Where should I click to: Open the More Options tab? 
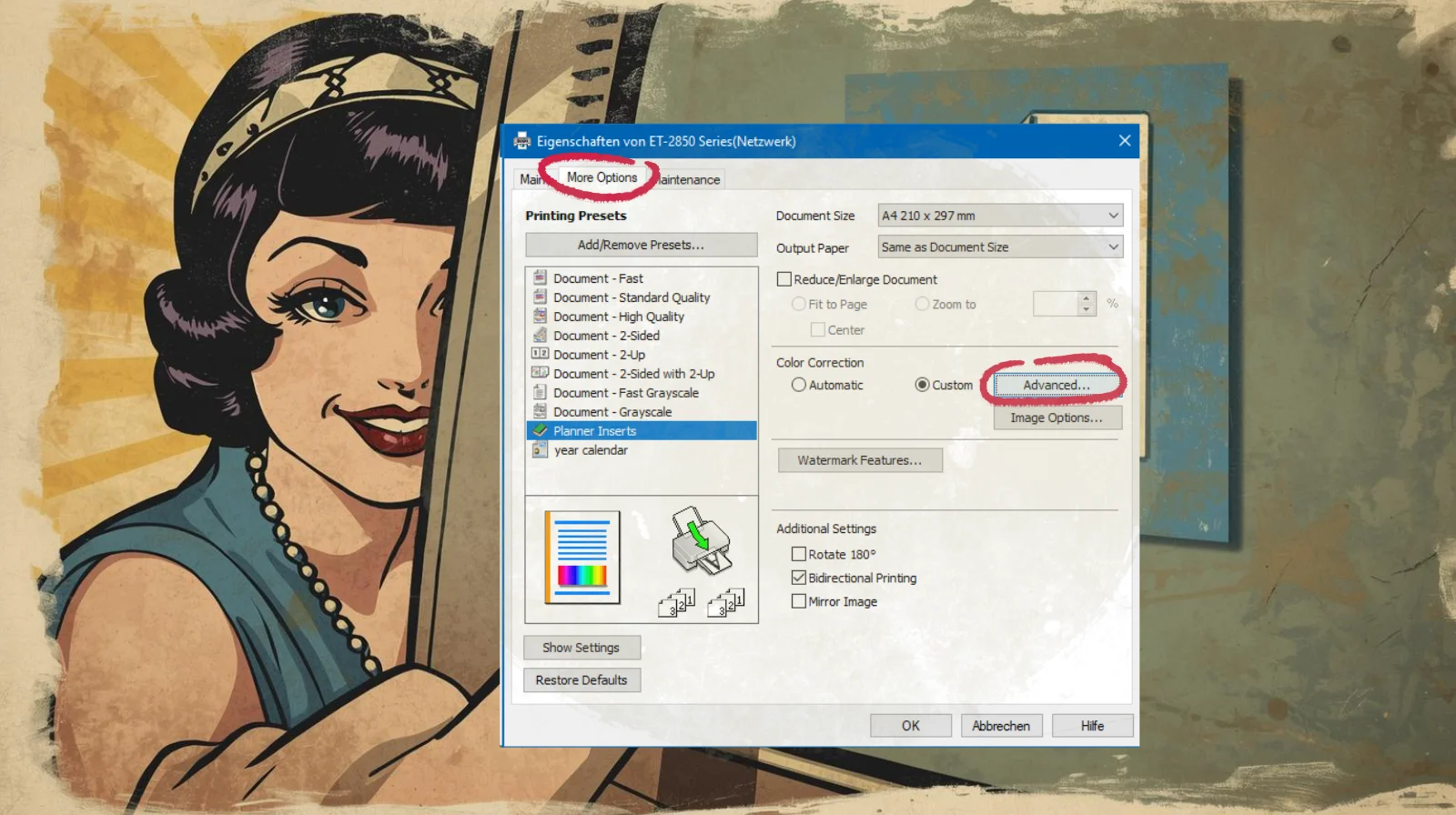(x=602, y=178)
